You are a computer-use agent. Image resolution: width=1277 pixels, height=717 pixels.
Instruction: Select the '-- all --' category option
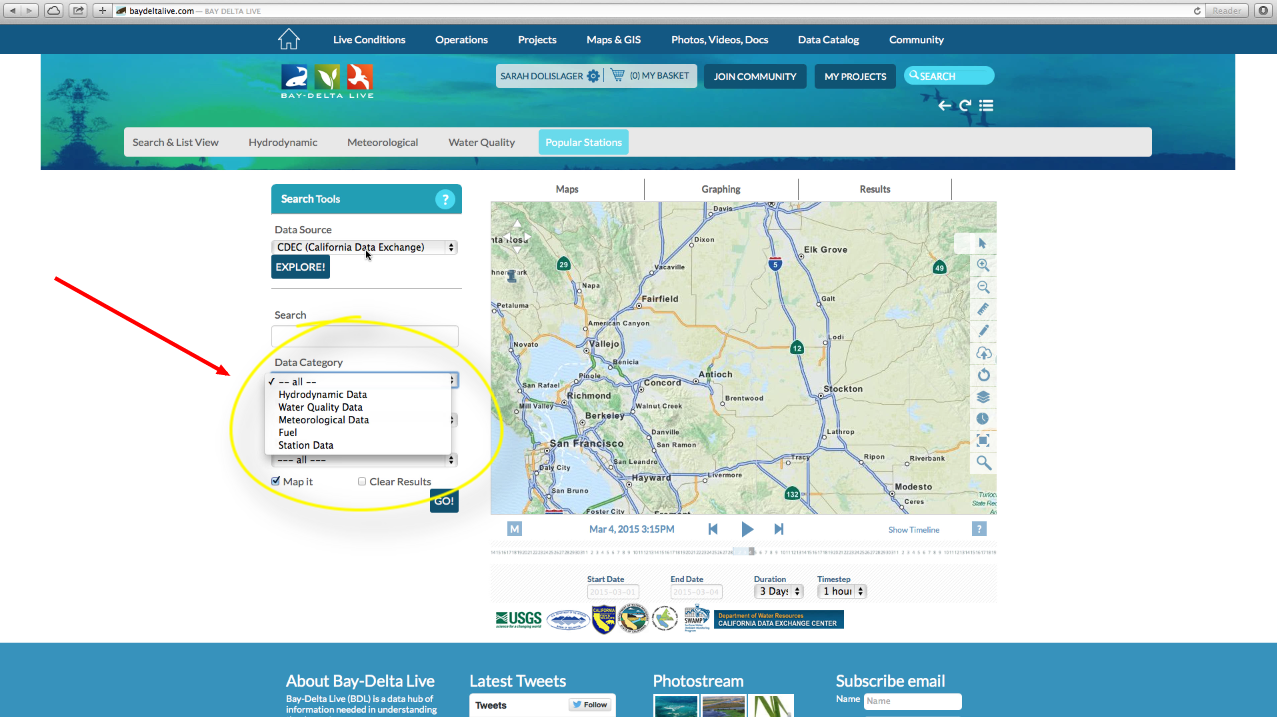[x=358, y=382]
